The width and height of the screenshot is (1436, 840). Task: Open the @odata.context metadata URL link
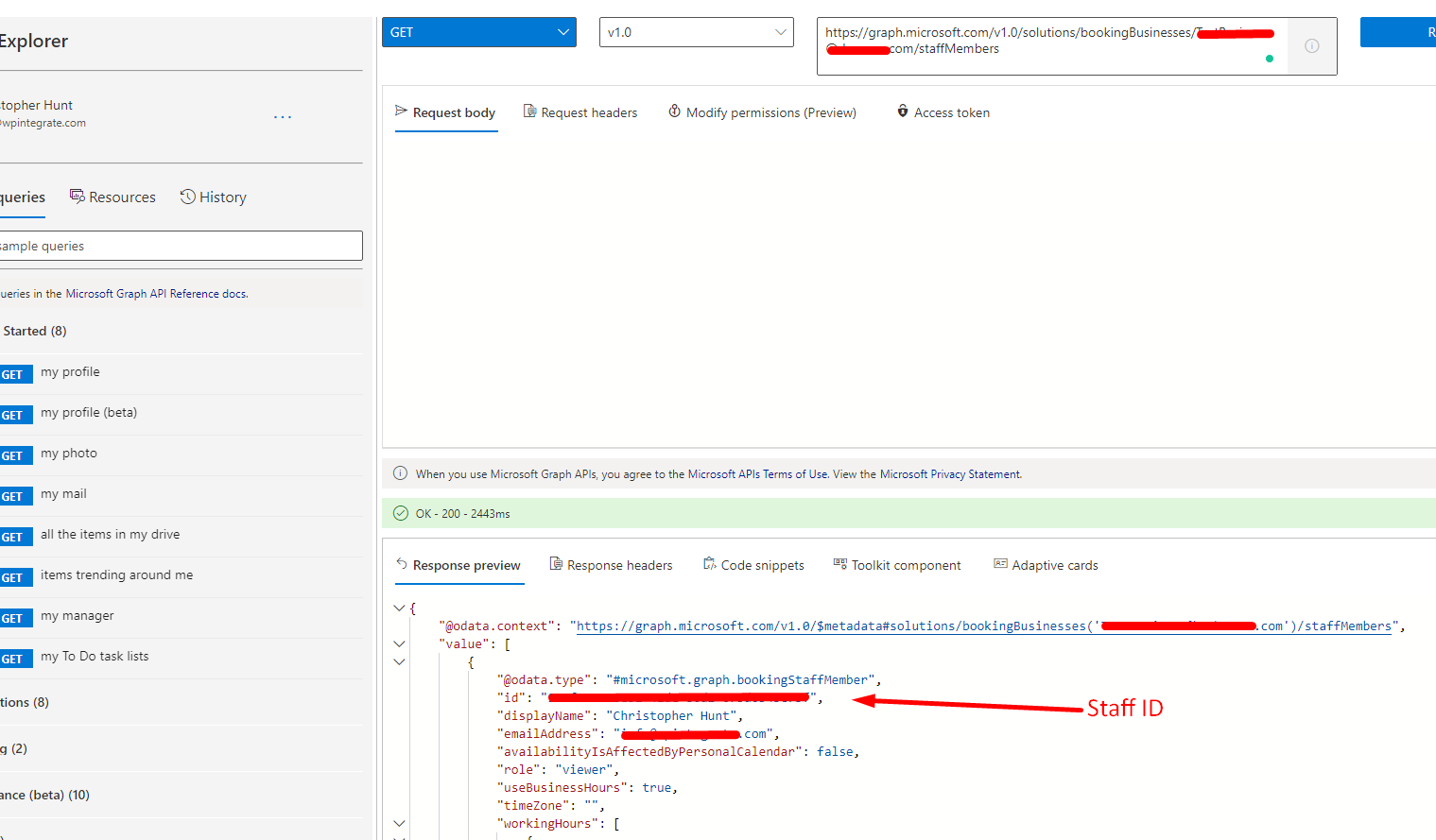pyautogui.click(x=984, y=626)
